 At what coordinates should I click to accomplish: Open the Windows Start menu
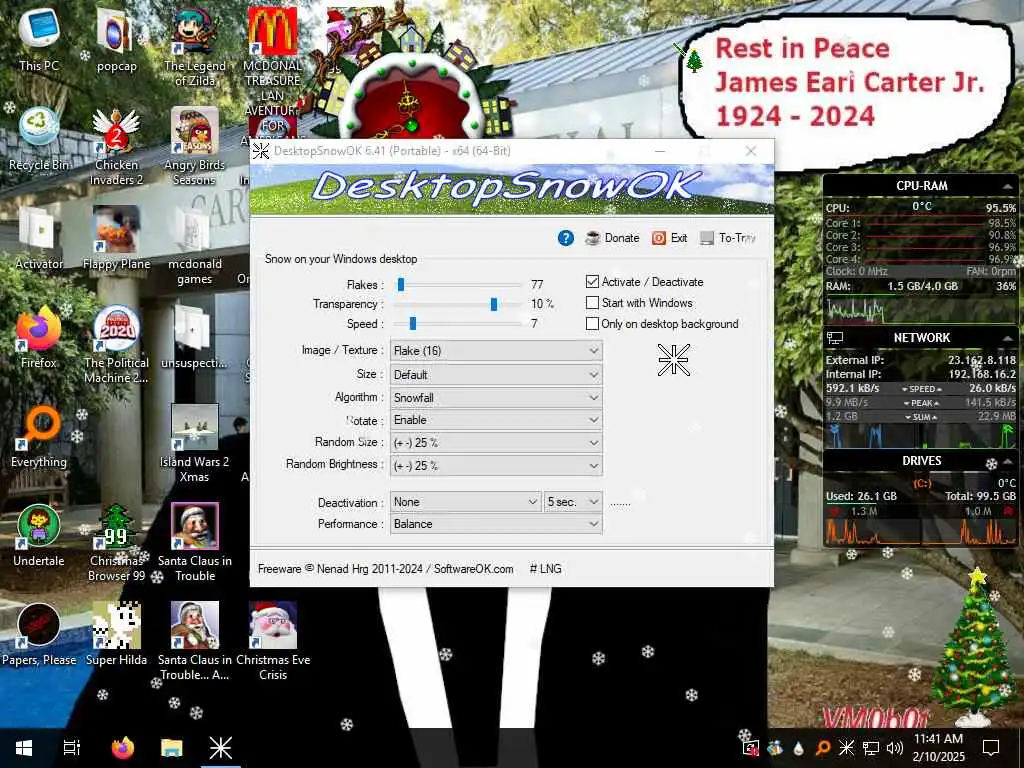(x=24, y=748)
